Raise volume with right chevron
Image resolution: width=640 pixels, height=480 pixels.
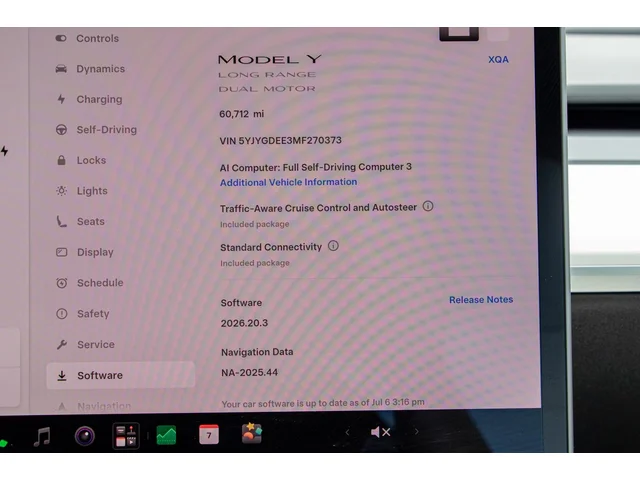pyautogui.click(x=416, y=431)
